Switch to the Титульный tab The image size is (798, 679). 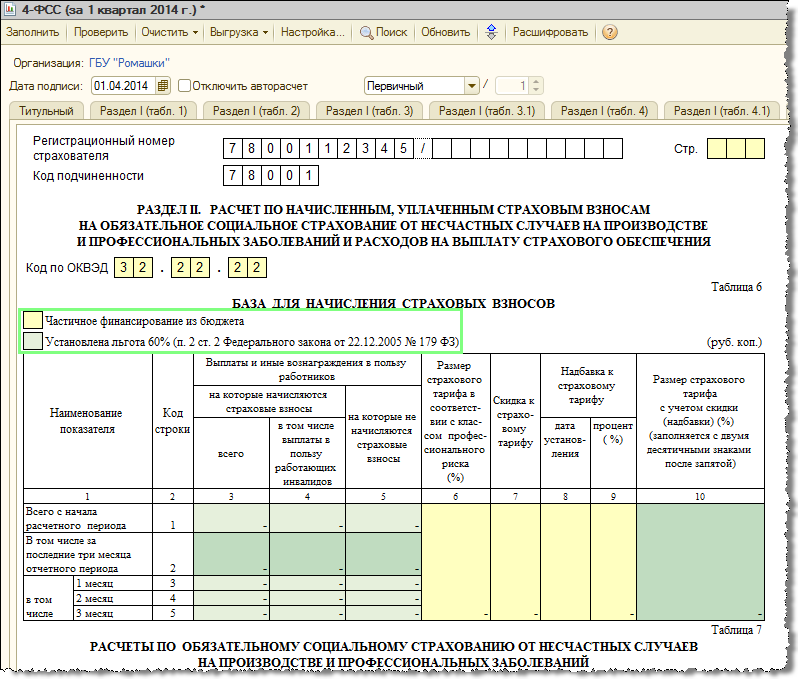(46, 111)
